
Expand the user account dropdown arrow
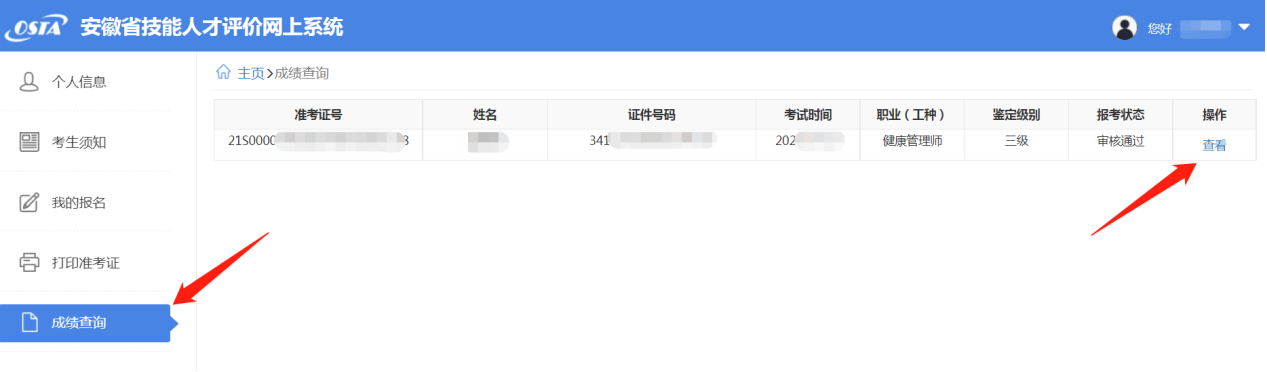click(x=1244, y=27)
